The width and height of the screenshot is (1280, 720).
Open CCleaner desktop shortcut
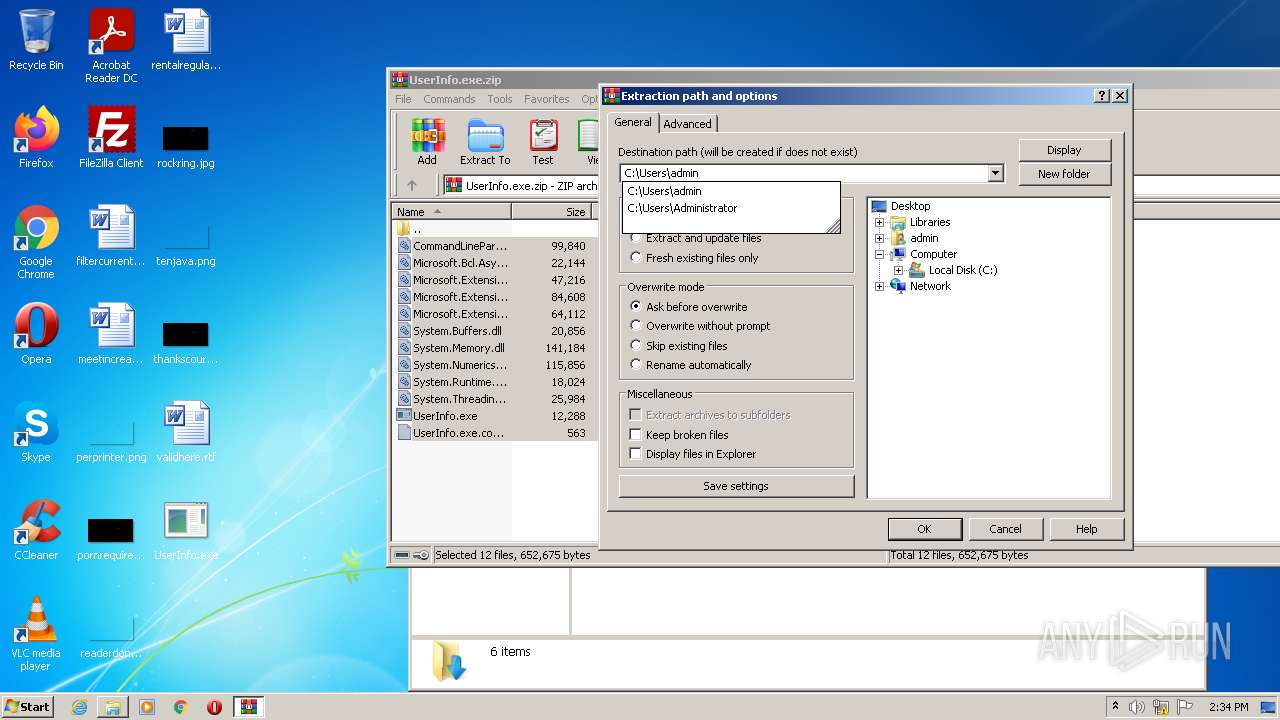pyautogui.click(x=36, y=530)
